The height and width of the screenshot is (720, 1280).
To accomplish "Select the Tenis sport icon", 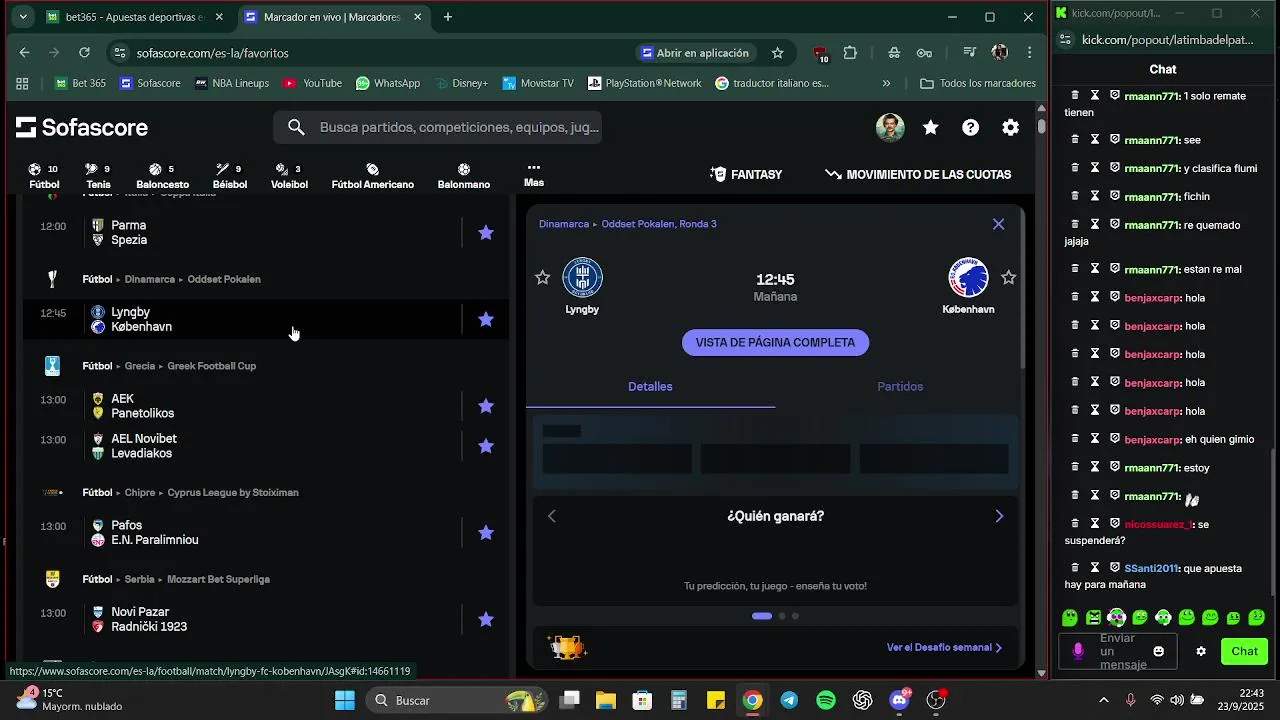I will [98, 176].
